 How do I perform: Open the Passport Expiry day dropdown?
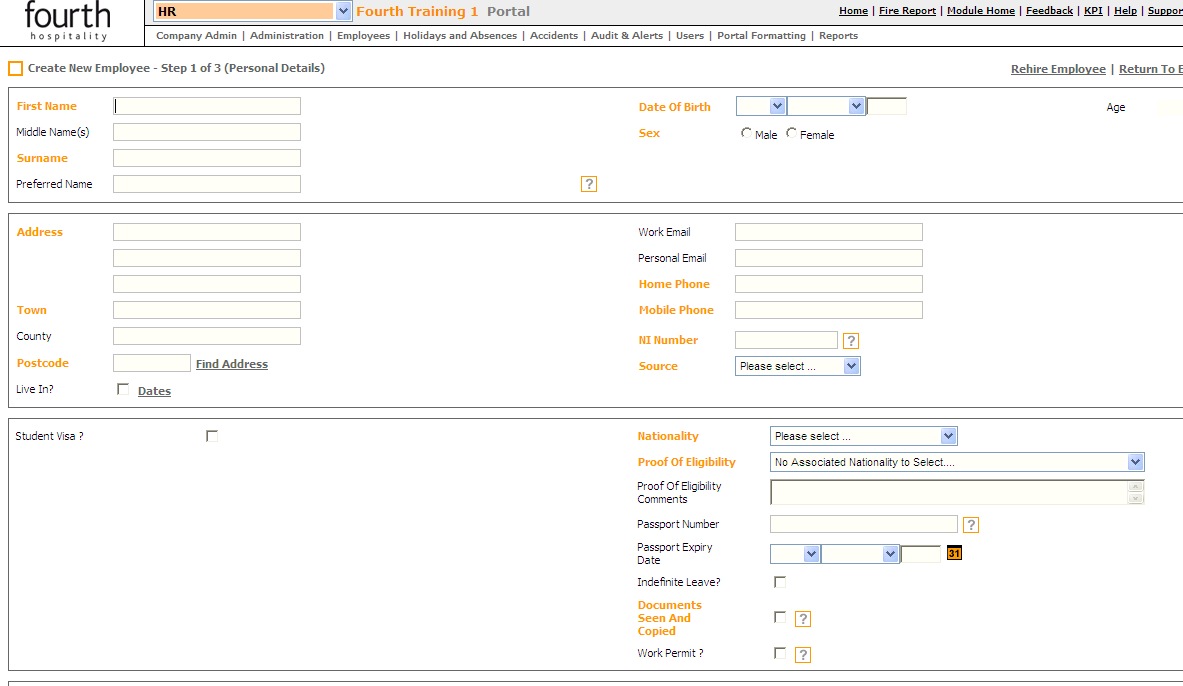click(x=795, y=554)
